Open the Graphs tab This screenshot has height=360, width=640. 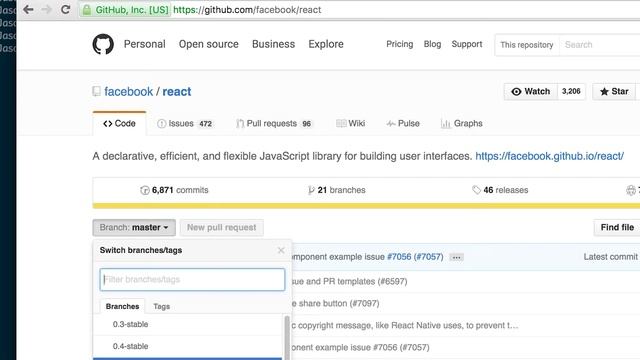click(x=462, y=123)
